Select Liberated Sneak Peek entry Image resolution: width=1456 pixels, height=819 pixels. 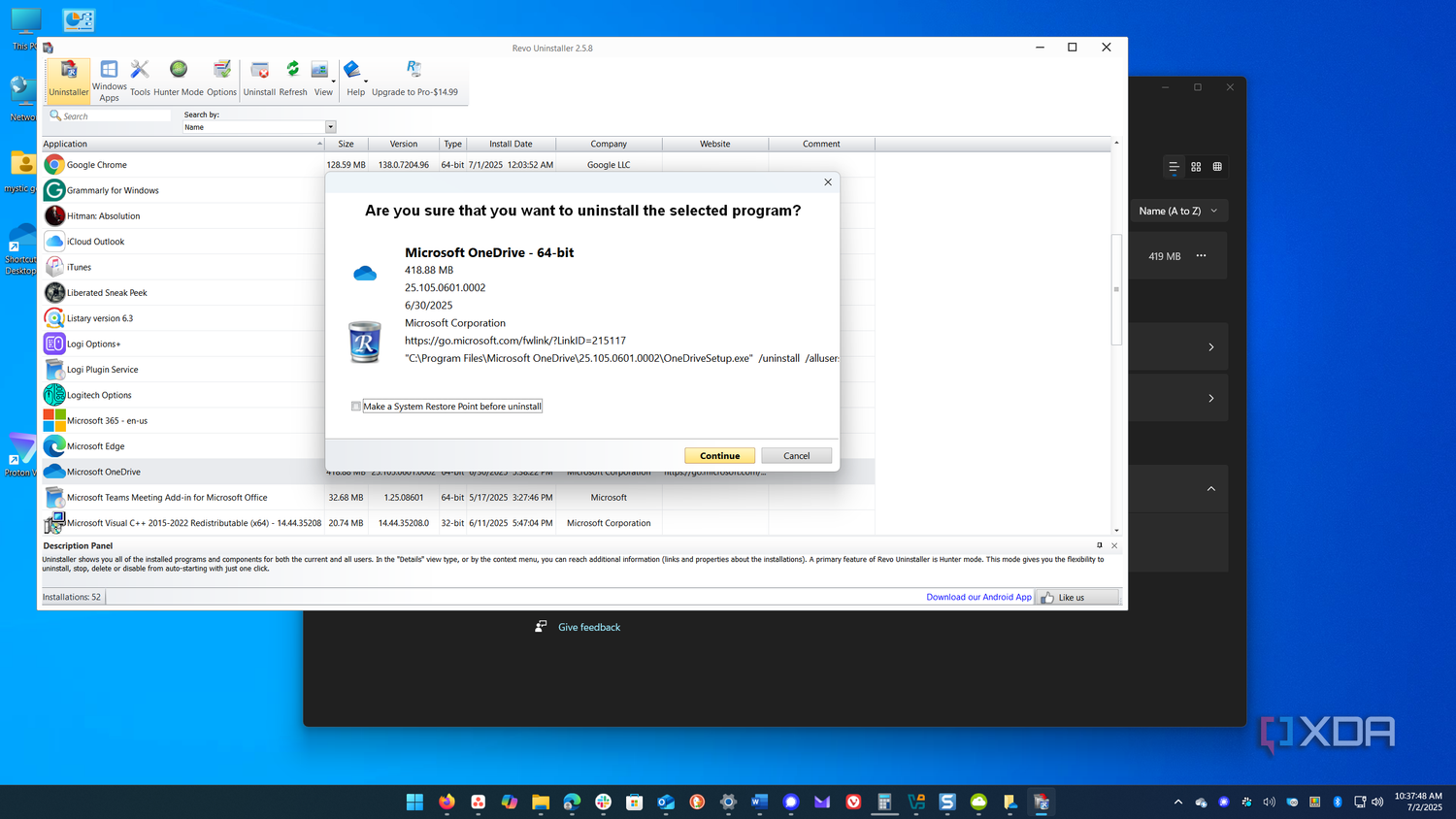click(x=182, y=292)
